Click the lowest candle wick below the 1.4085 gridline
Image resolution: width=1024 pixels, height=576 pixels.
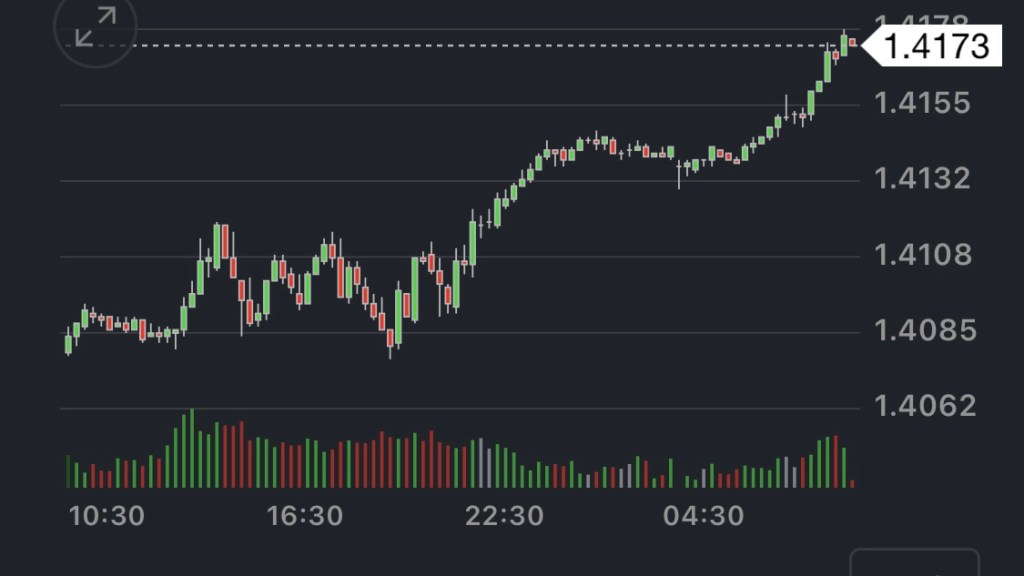[x=390, y=350]
